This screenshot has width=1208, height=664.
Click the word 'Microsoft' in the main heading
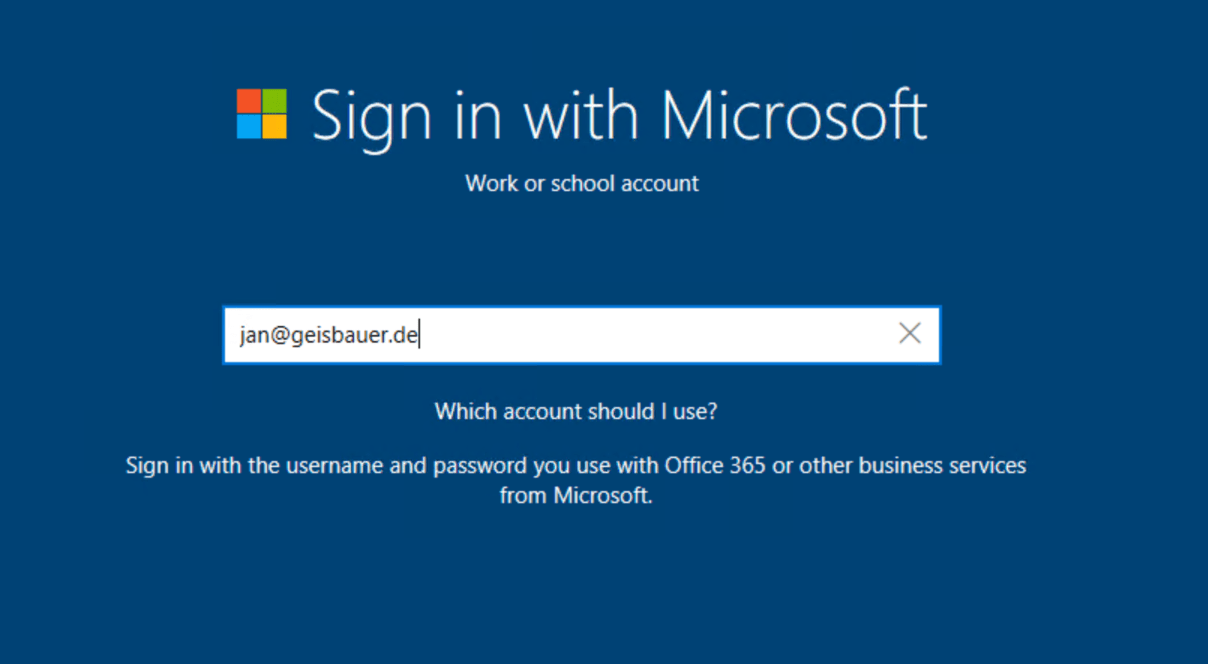[x=794, y=115]
